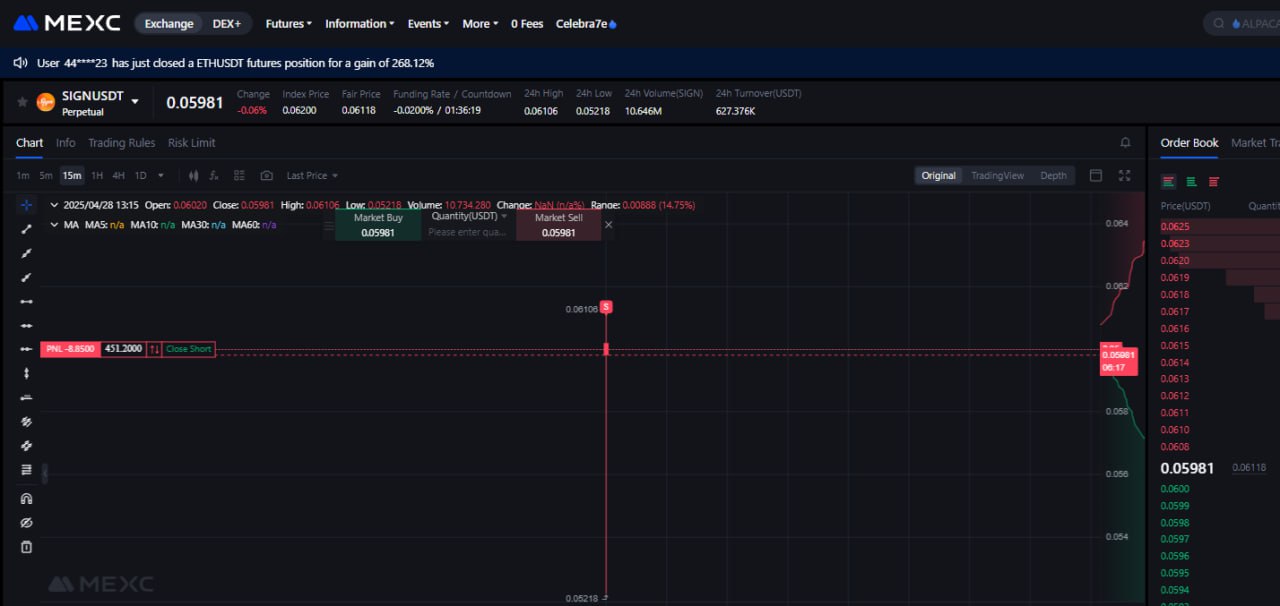Switch to DEX+ mode

(227, 23)
